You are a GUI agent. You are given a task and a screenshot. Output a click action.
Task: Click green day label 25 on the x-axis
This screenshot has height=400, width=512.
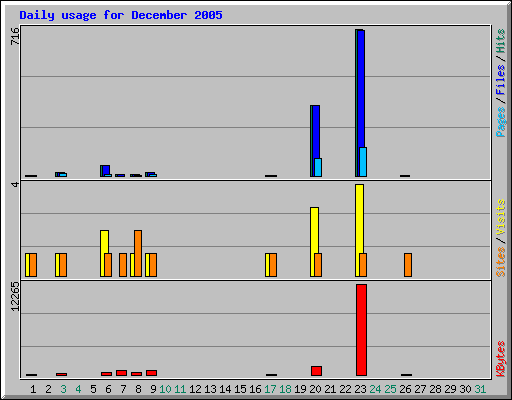(390, 389)
